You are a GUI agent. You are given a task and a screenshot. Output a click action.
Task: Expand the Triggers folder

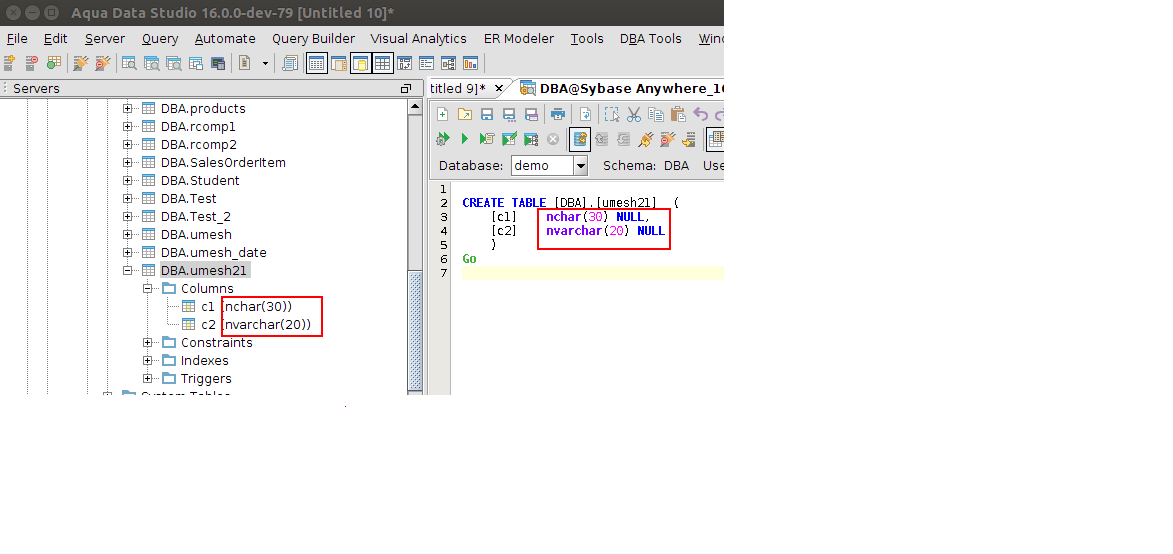click(x=147, y=378)
